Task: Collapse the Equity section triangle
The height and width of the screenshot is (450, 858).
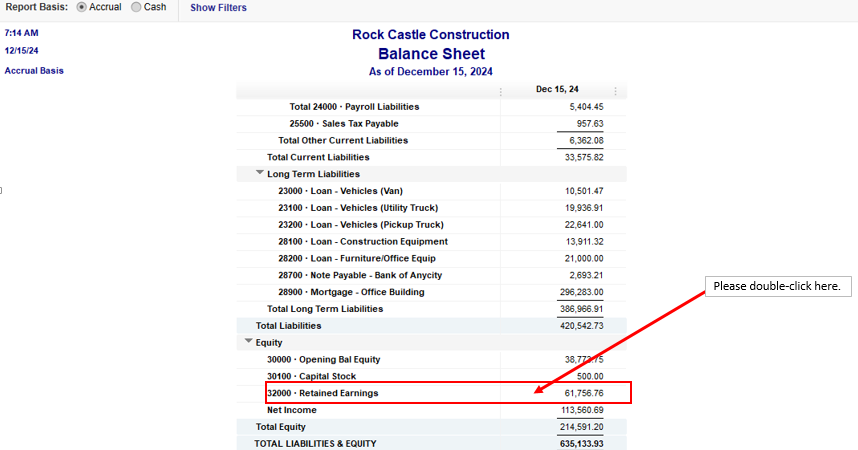Action: coord(248,342)
